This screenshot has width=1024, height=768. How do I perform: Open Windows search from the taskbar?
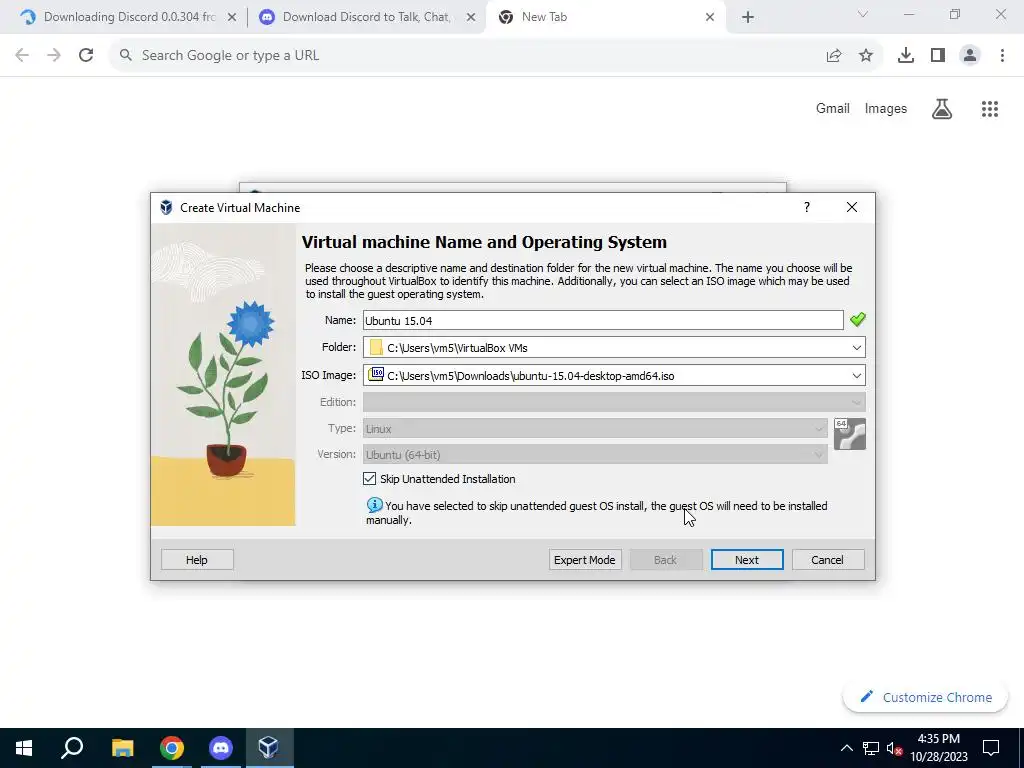[72, 748]
